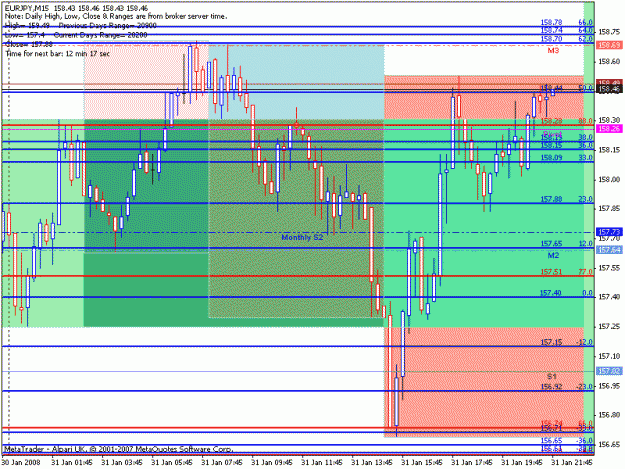Click the red '157.51' level label
Viewport: 625px width, 469px height.
[x=551, y=272]
